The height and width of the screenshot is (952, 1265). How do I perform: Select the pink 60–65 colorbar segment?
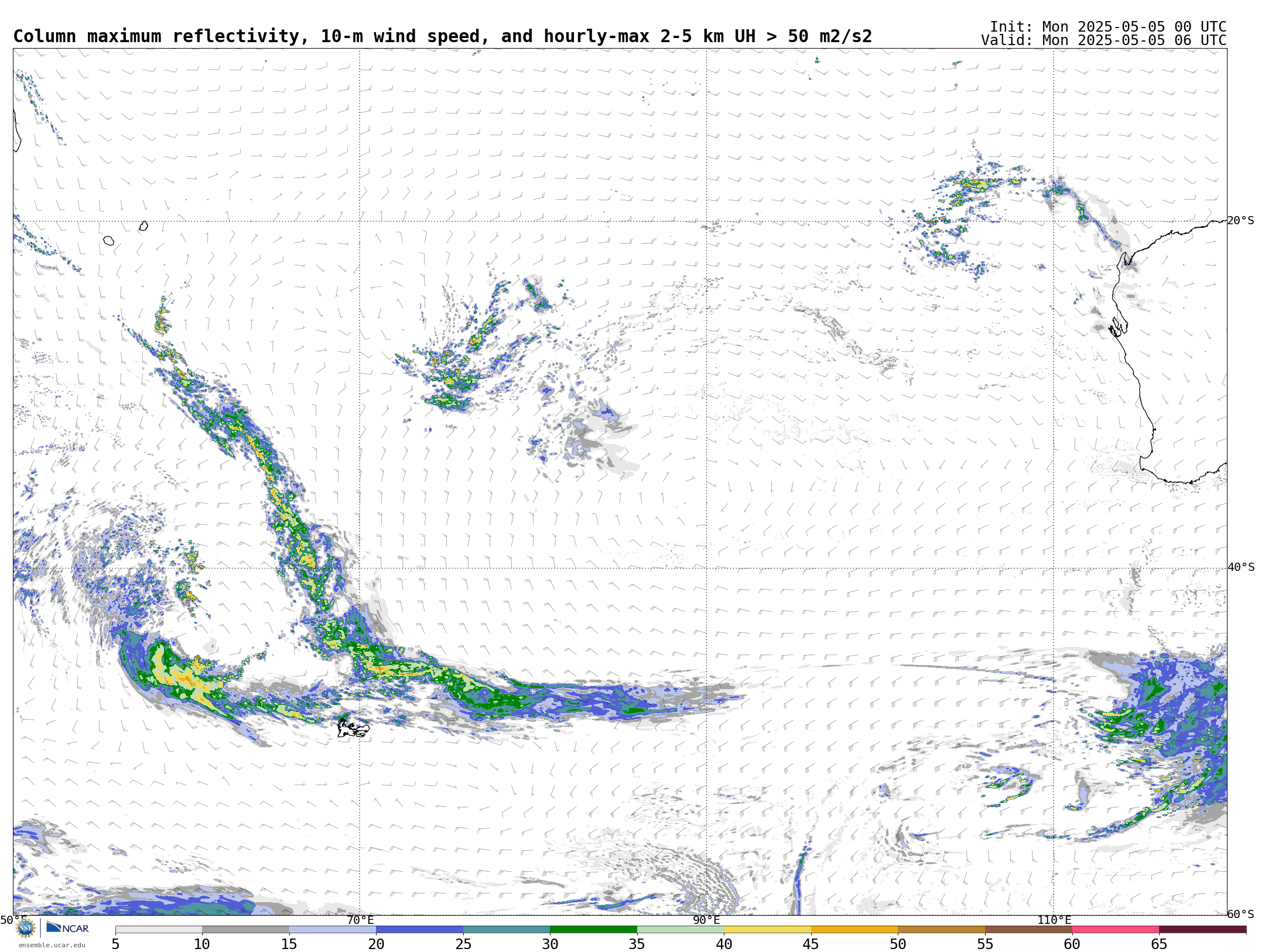pos(1116,930)
